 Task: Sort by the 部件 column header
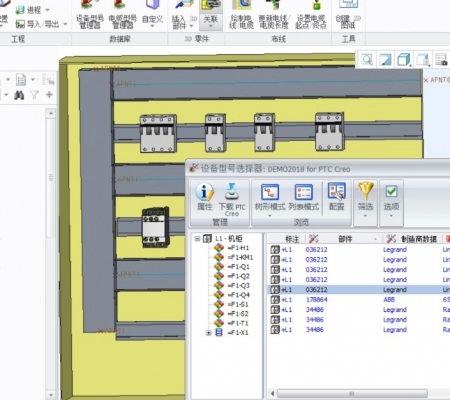click(345, 239)
